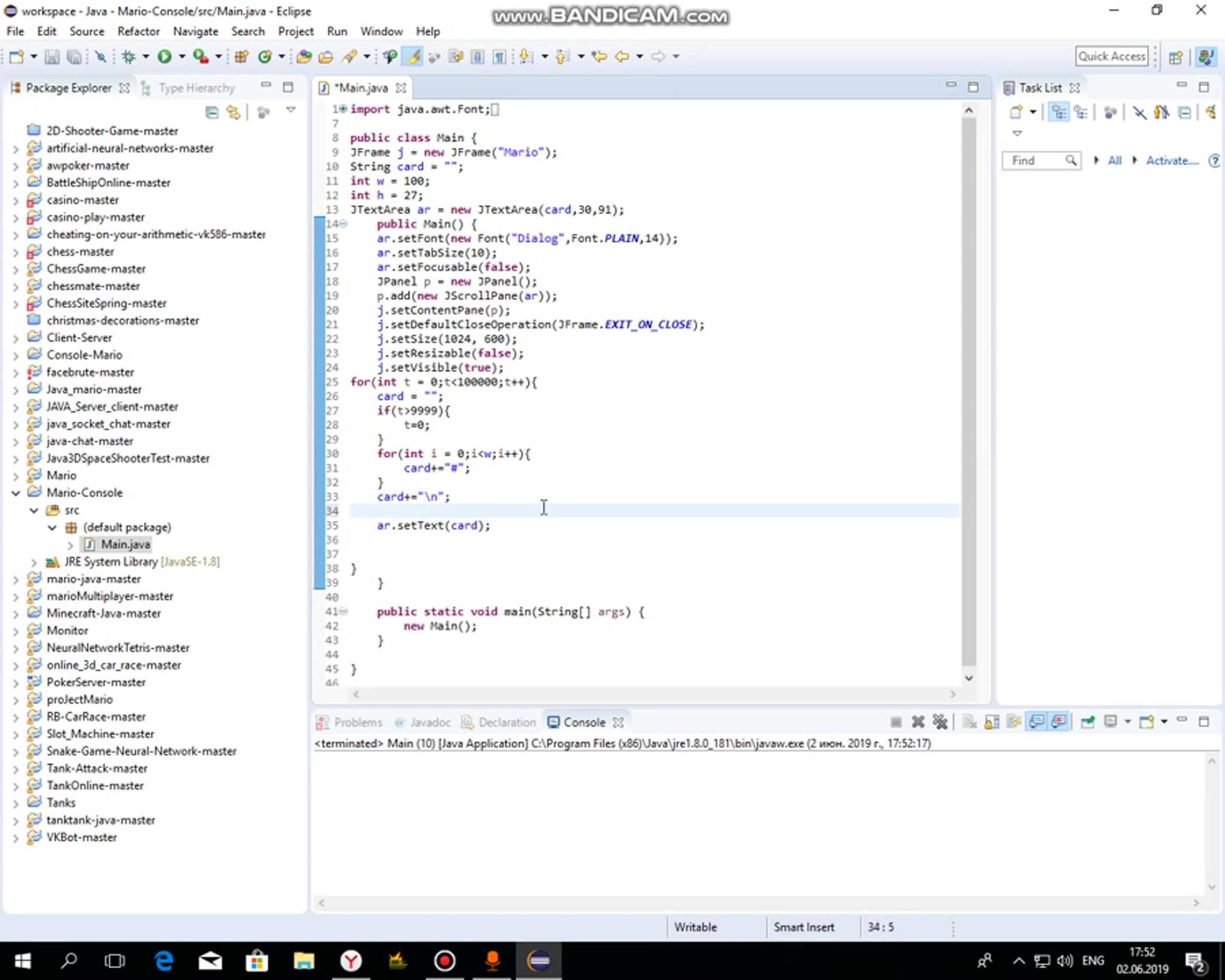Toggle Scroll Lock in Console toolbar
1225x980 pixels.
[x=992, y=722]
